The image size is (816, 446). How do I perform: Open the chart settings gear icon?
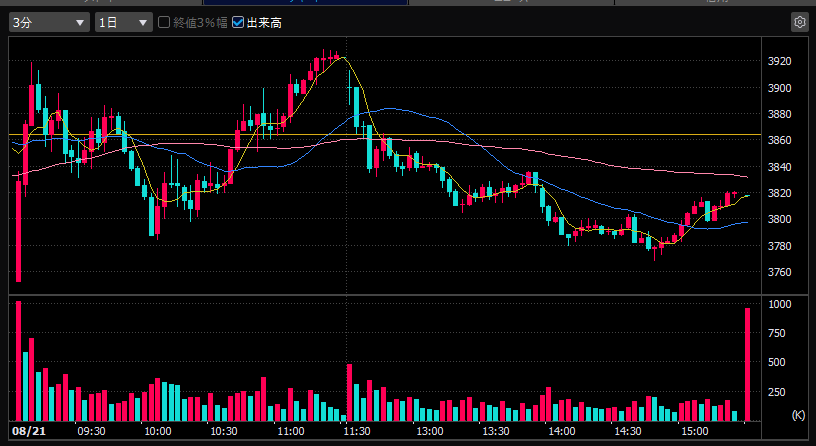point(799,22)
